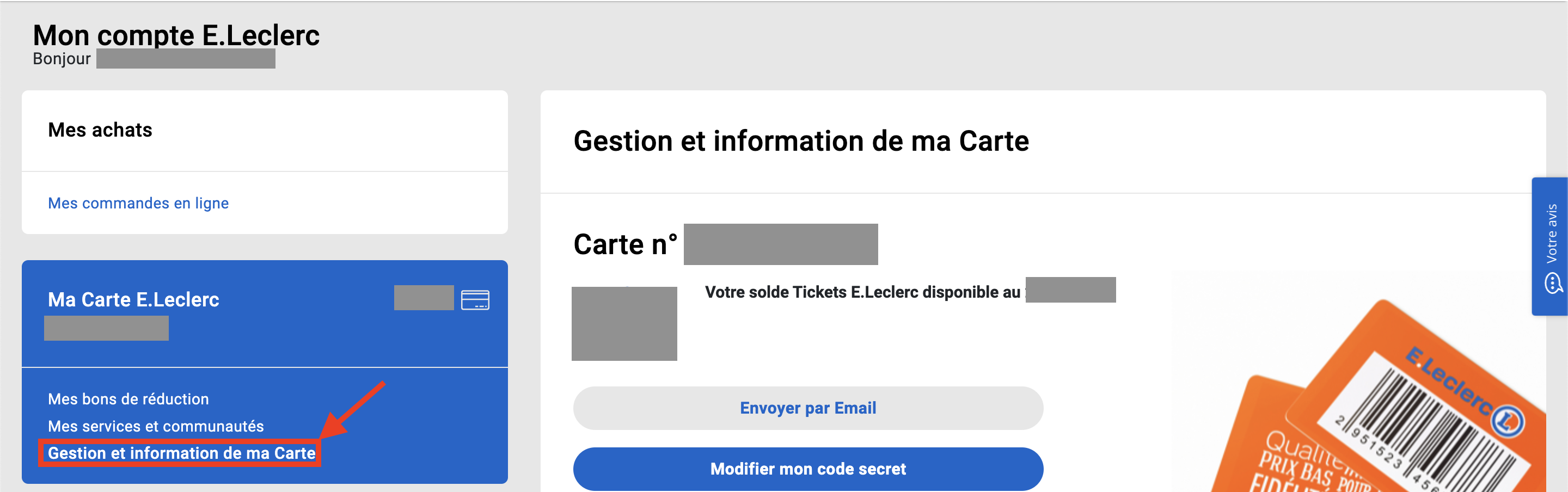Open Mes commandes en ligne
The image size is (1568, 492).
tap(138, 203)
